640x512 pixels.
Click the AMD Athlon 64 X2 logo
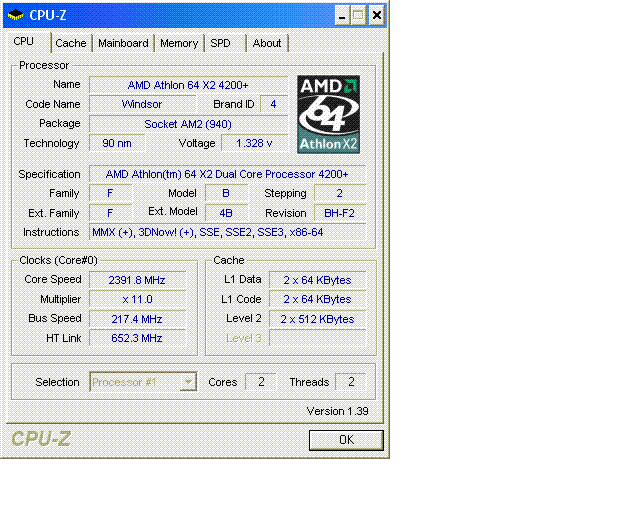click(329, 114)
